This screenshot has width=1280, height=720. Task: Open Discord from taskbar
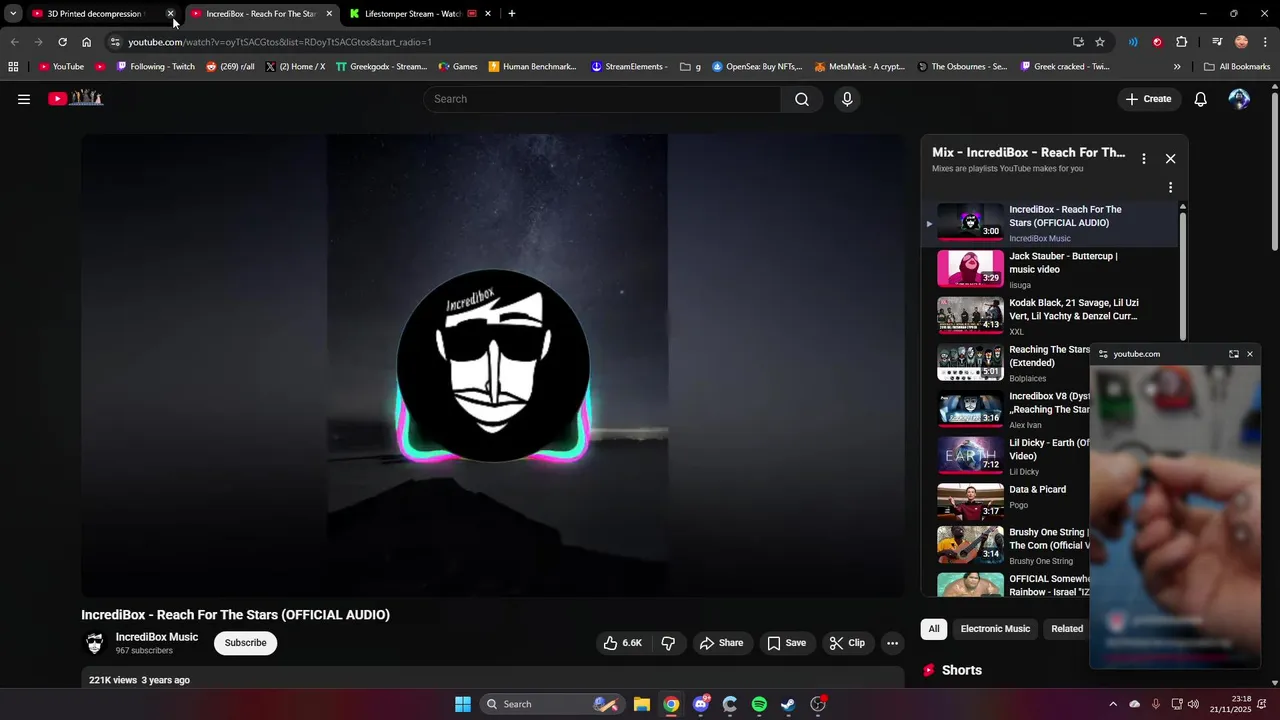701,704
